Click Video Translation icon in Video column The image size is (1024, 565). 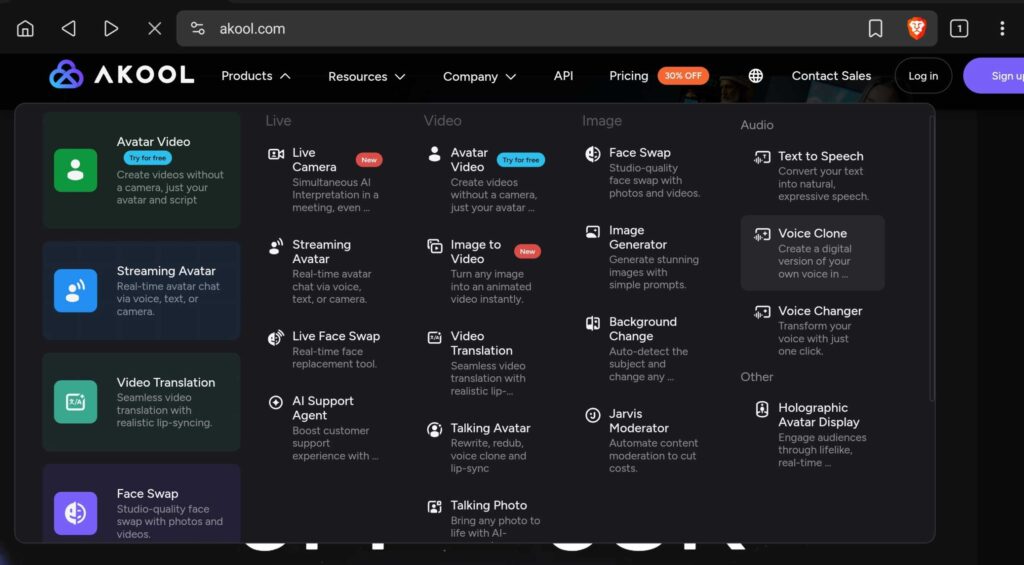coord(434,338)
